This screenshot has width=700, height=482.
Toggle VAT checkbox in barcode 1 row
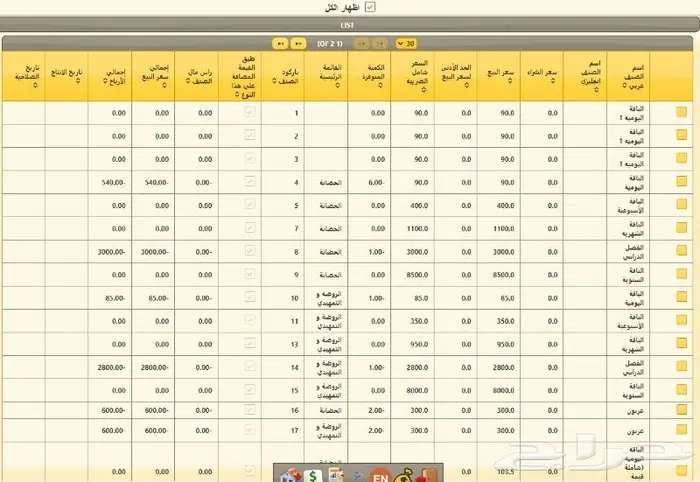[x=249, y=113]
